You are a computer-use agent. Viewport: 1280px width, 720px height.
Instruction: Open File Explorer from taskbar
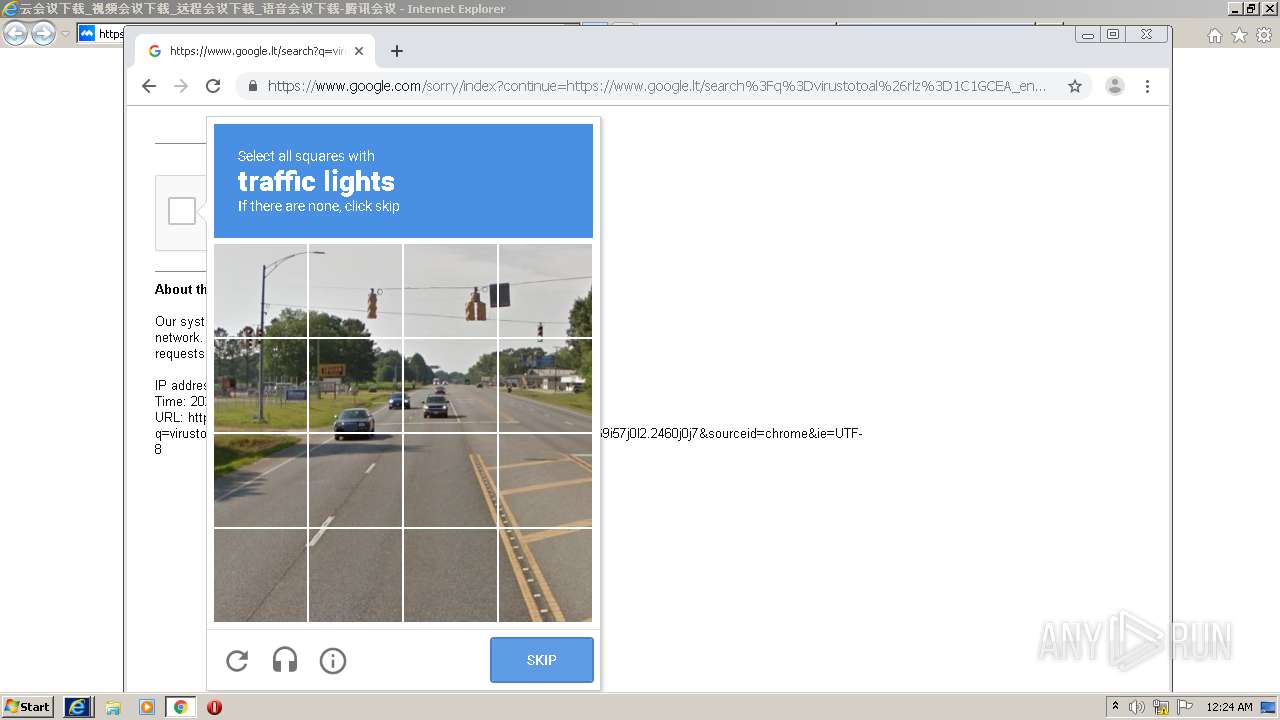[113, 707]
